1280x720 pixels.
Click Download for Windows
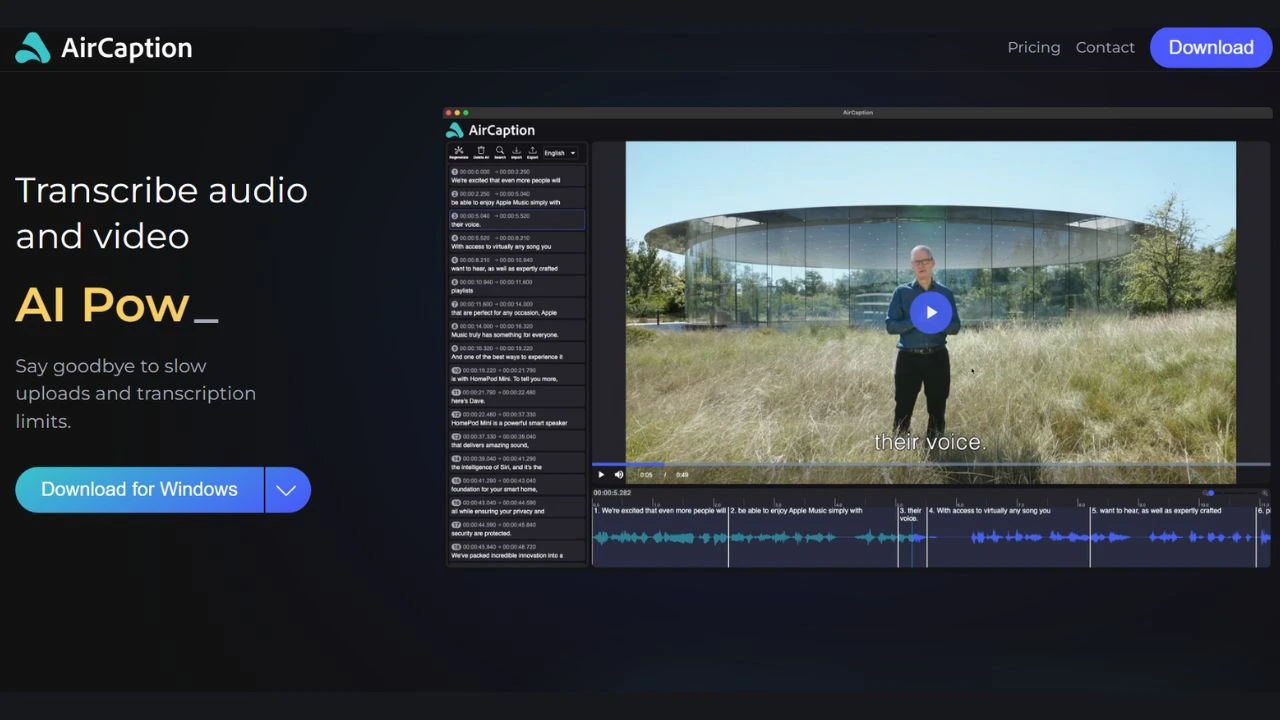click(139, 489)
